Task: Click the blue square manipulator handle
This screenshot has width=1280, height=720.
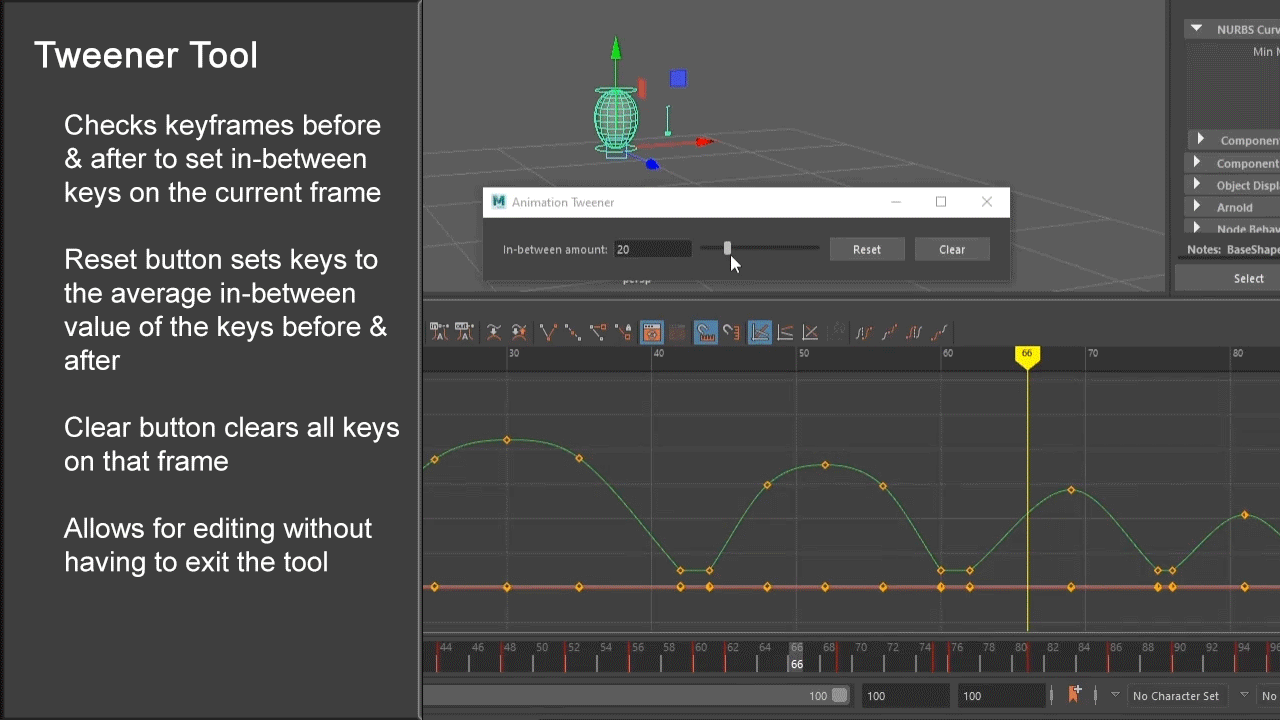Action: click(x=678, y=78)
